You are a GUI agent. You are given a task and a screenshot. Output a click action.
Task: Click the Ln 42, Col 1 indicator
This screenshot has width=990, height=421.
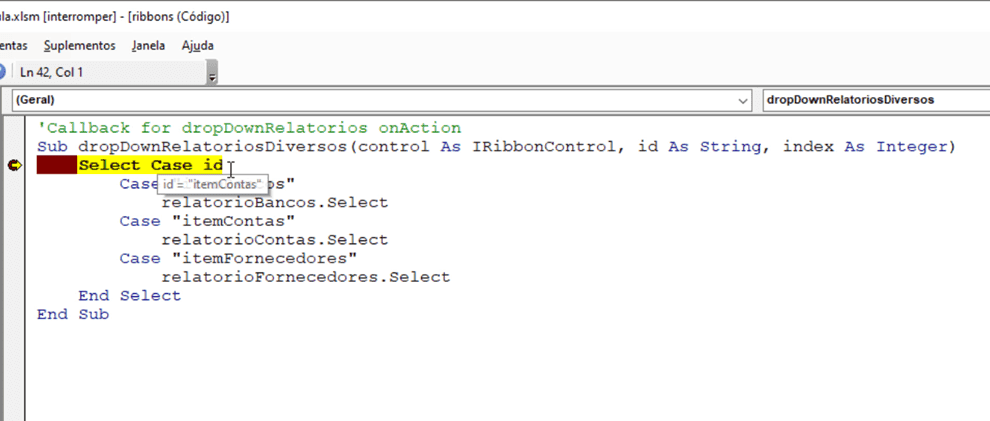click(51, 72)
